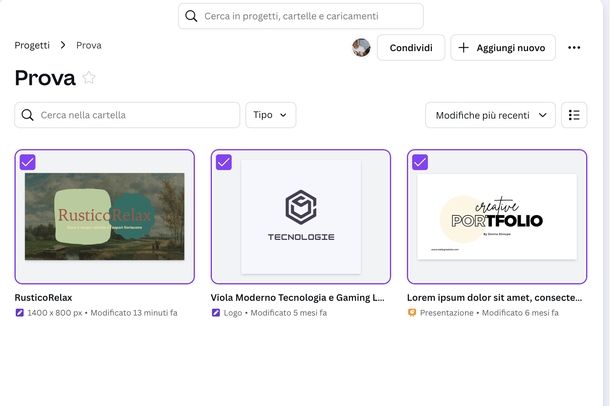Click the Prova folder heading
The height and width of the screenshot is (406, 610).
45,78
